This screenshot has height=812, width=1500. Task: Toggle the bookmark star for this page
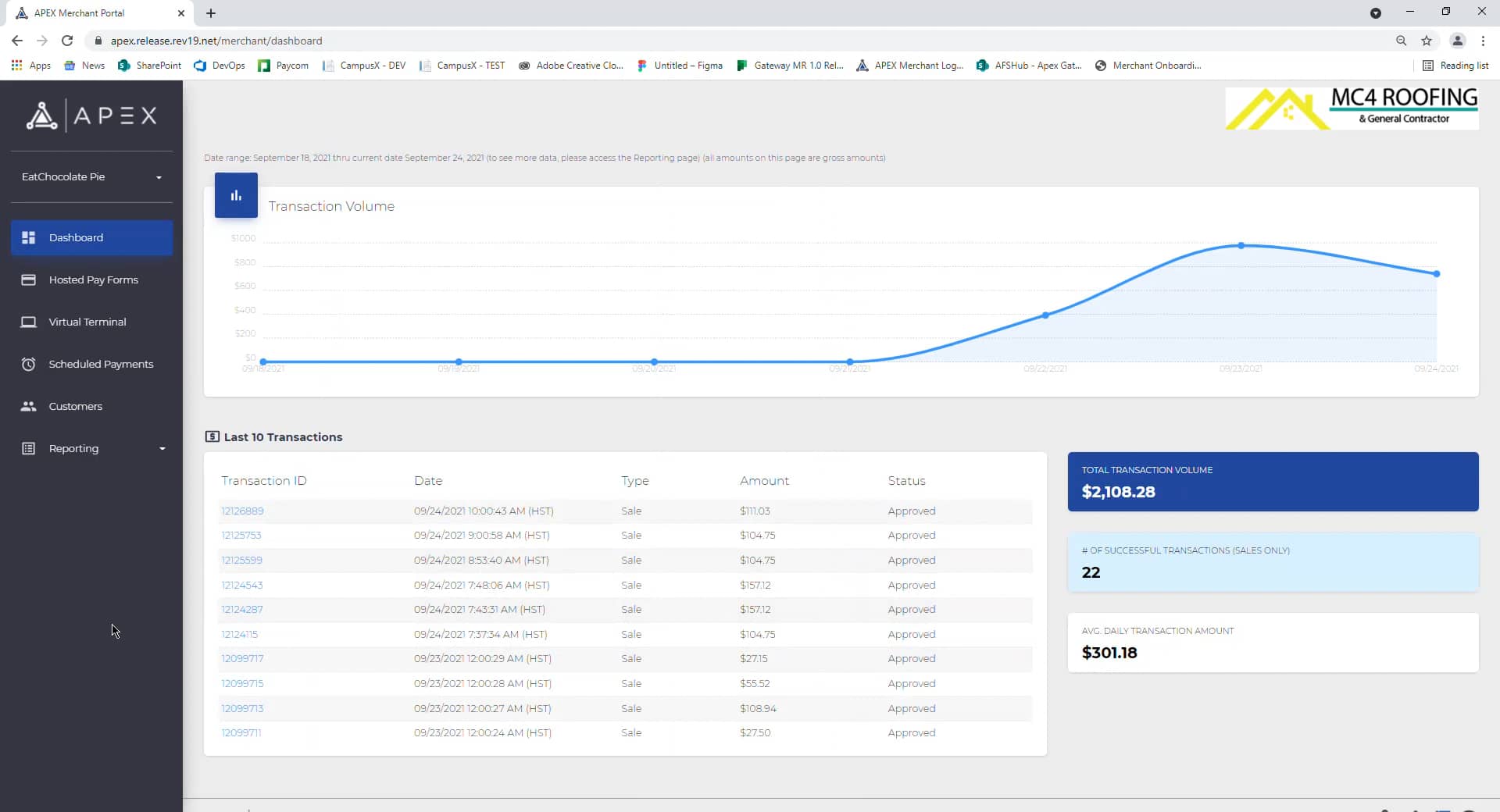[1427, 41]
